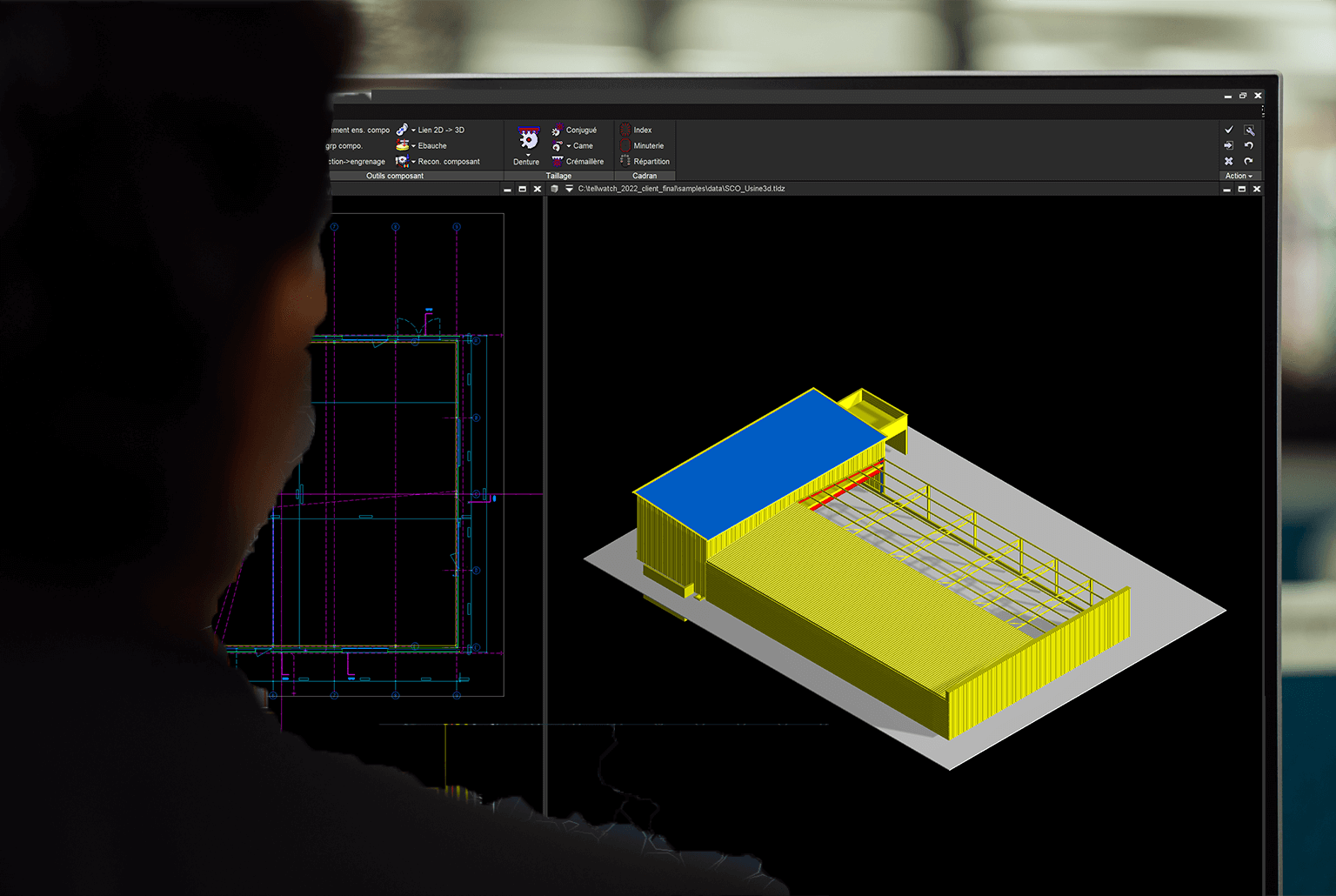Expand the Lien 2D -> 3D dropdown arrow
The image size is (1336, 896).
pos(413,130)
